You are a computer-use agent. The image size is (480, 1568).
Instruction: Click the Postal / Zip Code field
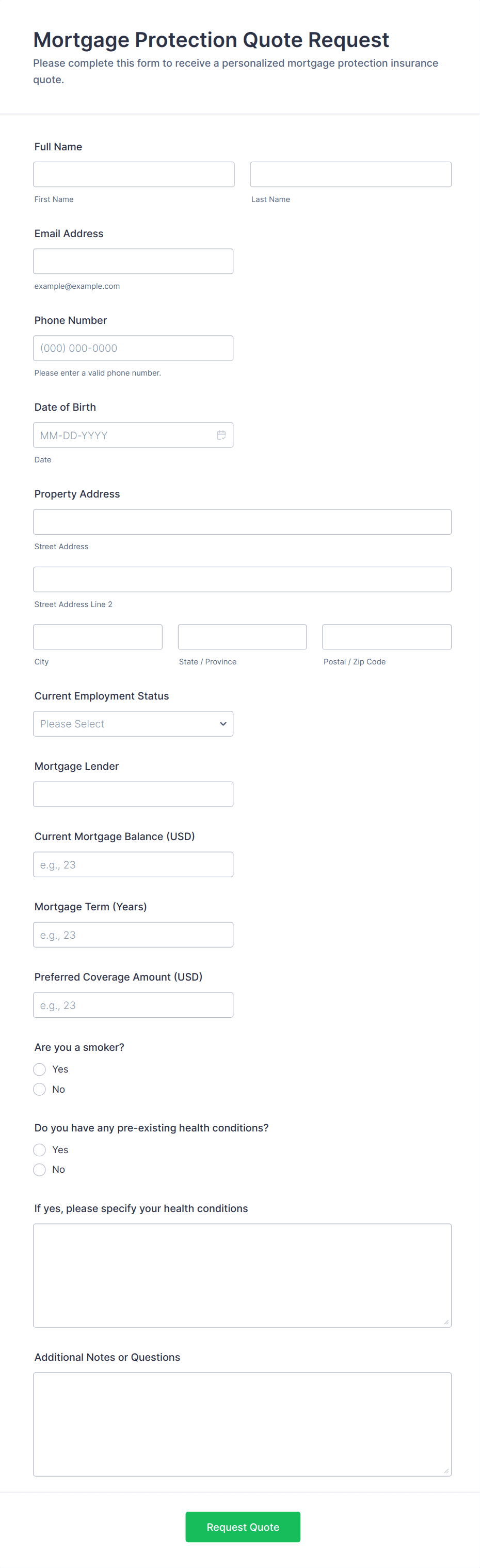386,636
